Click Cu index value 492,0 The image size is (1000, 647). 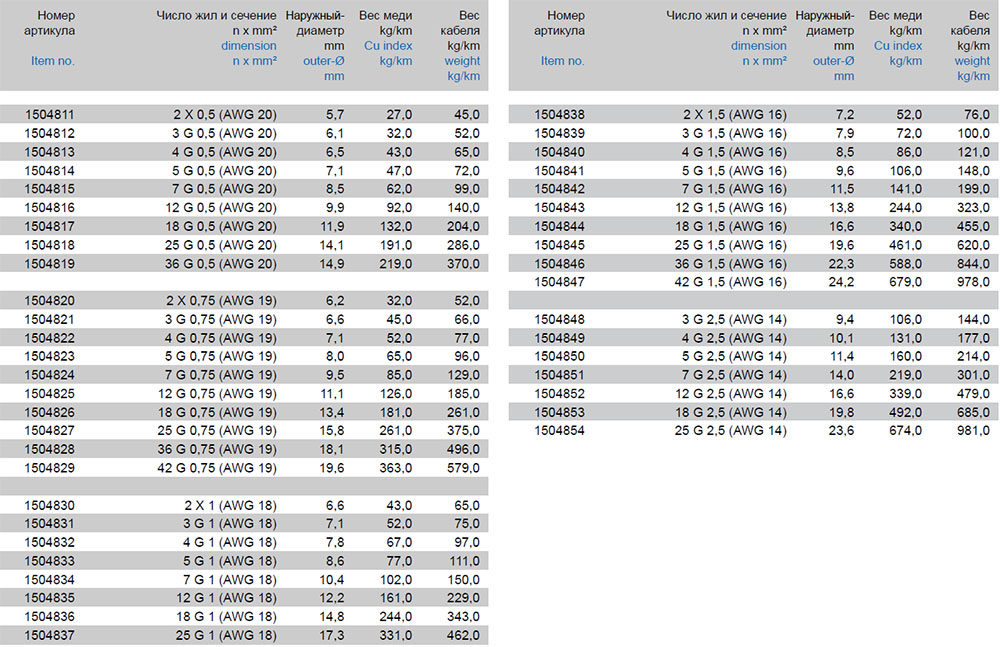[x=906, y=412]
